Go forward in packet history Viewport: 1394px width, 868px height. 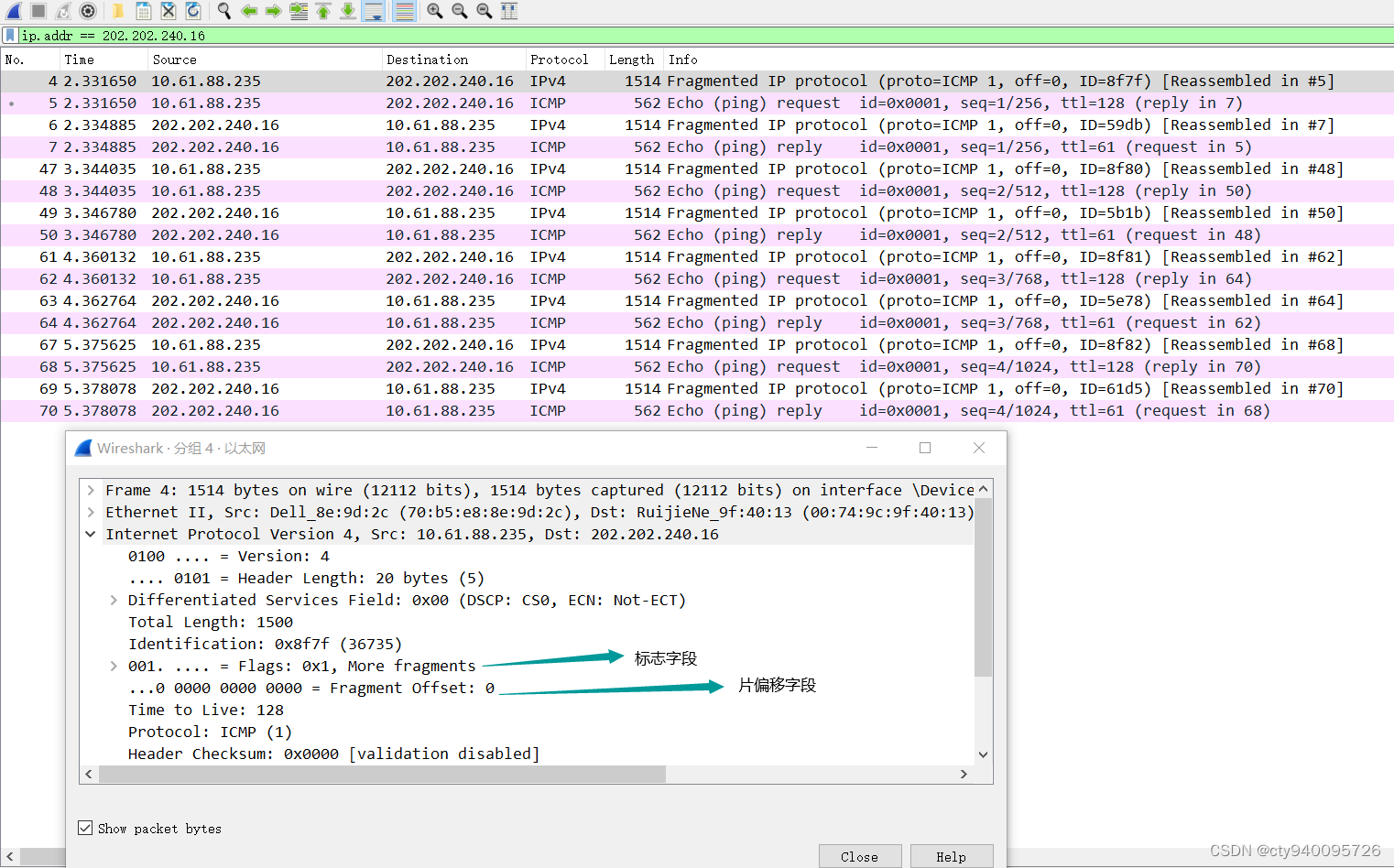(x=274, y=11)
